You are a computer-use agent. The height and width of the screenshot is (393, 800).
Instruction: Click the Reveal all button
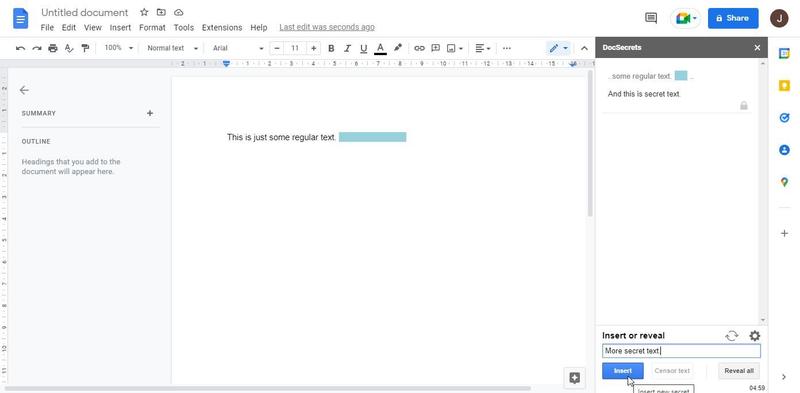click(739, 371)
